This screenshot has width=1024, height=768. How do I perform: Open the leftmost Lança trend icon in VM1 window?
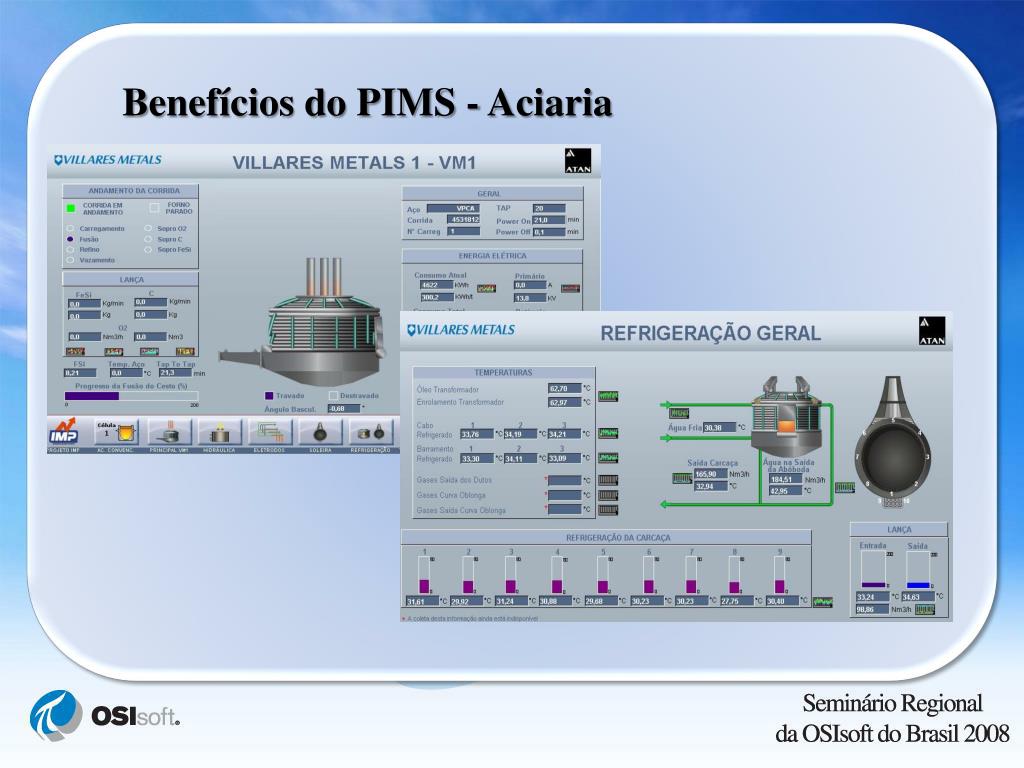click(x=76, y=351)
